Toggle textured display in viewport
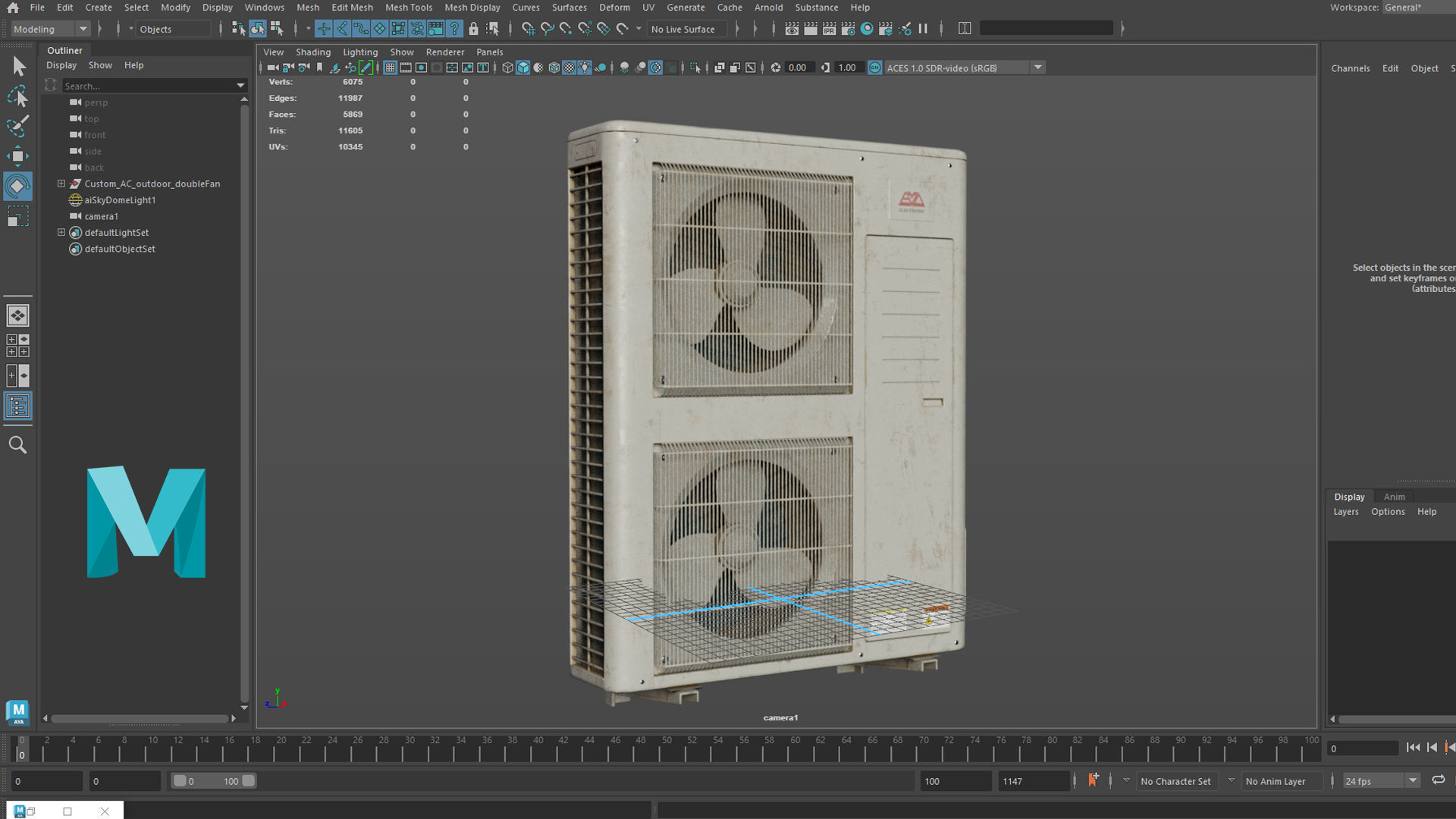Image resolution: width=1456 pixels, height=819 pixels. tap(569, 67)
